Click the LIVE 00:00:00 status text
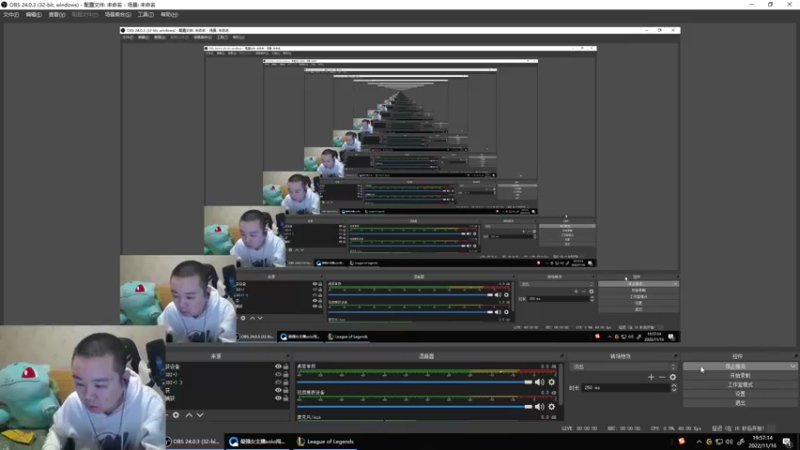 (x=579, y=429)
